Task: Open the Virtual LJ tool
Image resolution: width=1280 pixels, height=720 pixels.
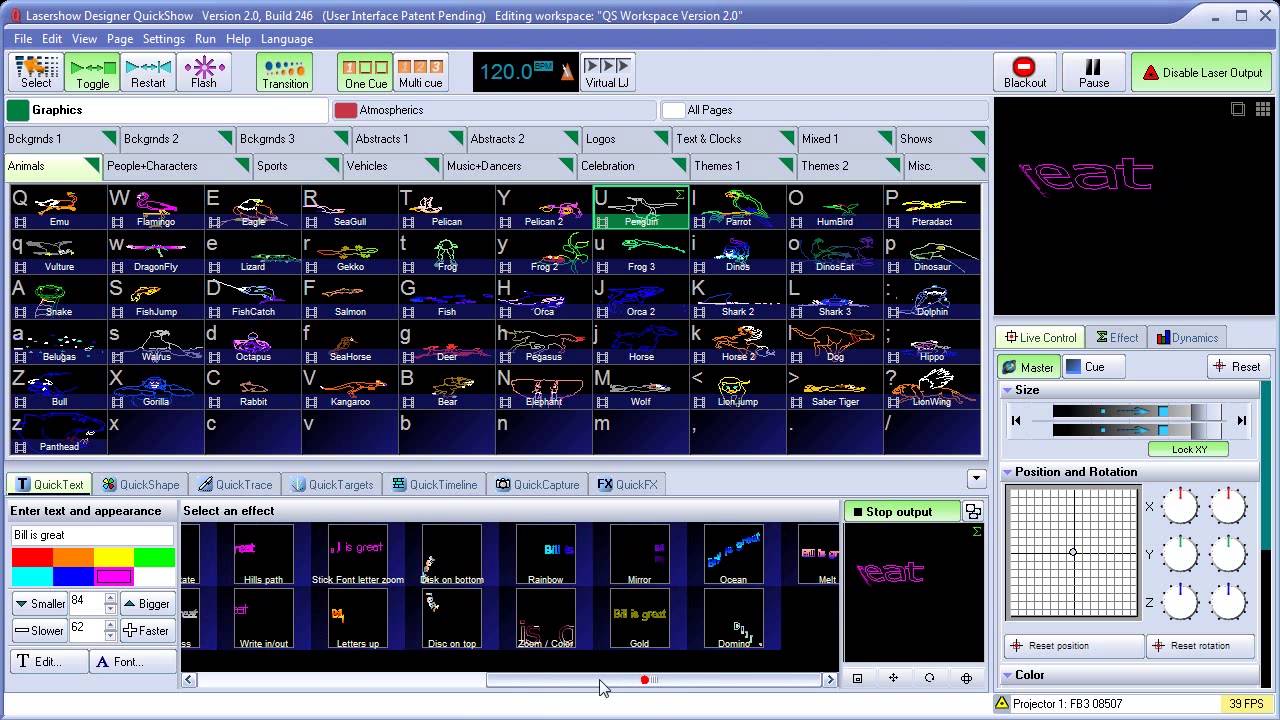Action: pos(606,72)
